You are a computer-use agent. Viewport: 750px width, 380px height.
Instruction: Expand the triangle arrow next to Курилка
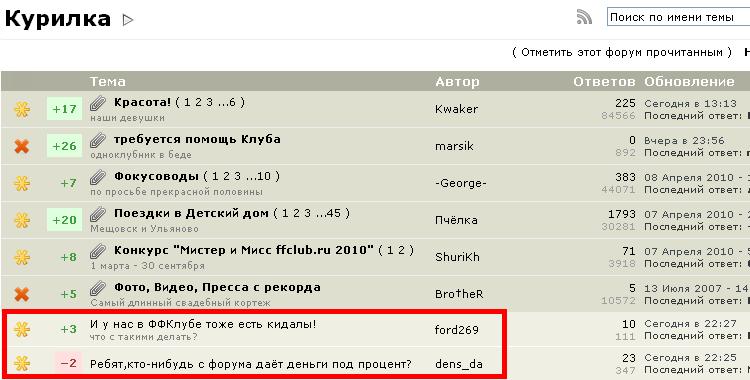click(x=128, y=20)
